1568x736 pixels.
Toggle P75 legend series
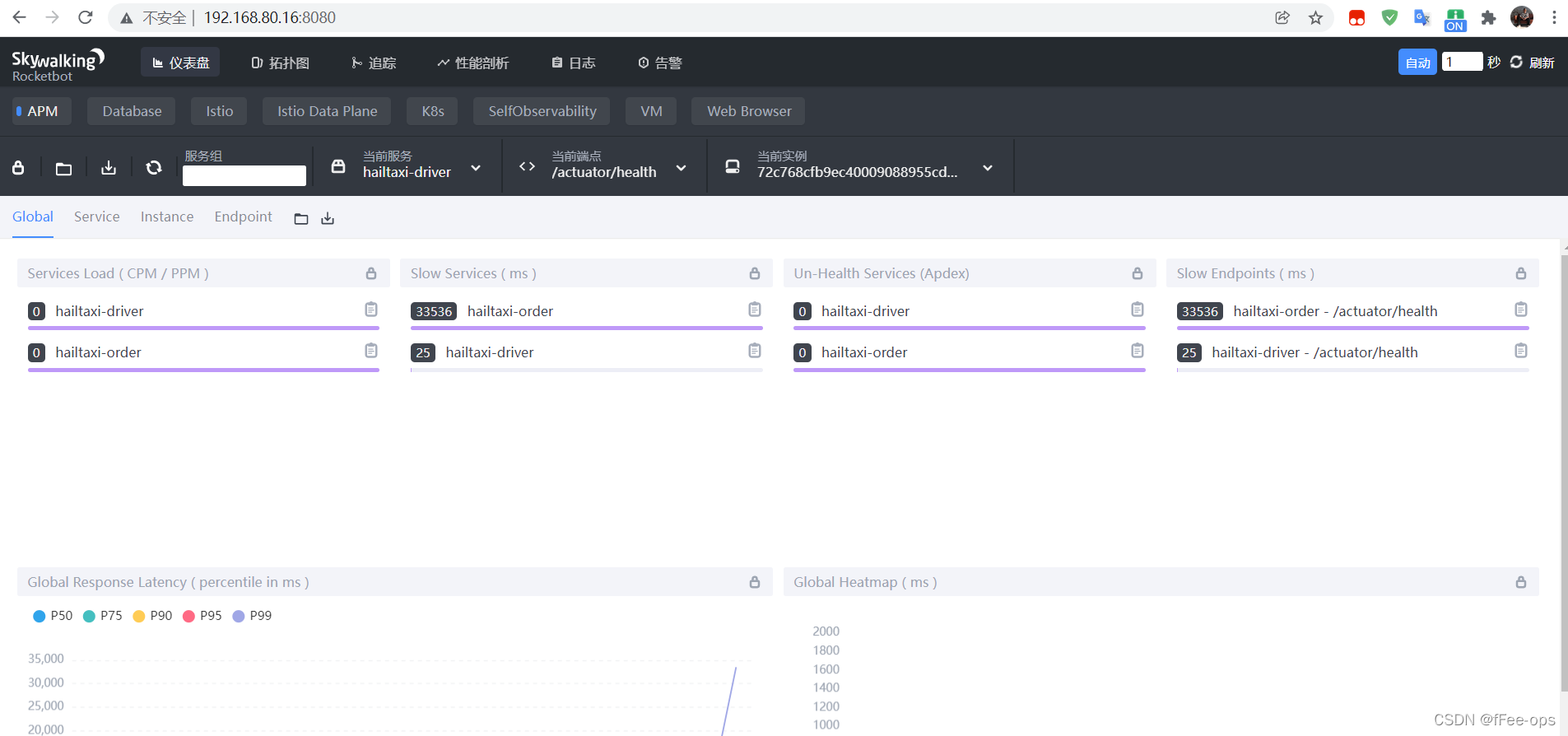coord(103,616)
